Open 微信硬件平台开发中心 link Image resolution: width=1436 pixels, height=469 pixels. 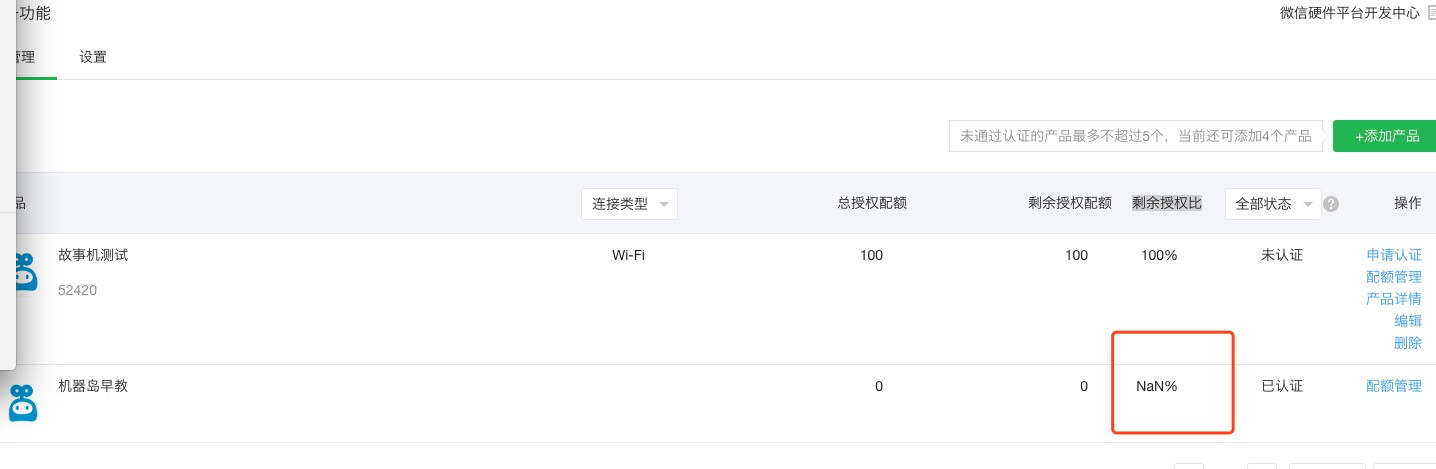tap(1349, 13)
